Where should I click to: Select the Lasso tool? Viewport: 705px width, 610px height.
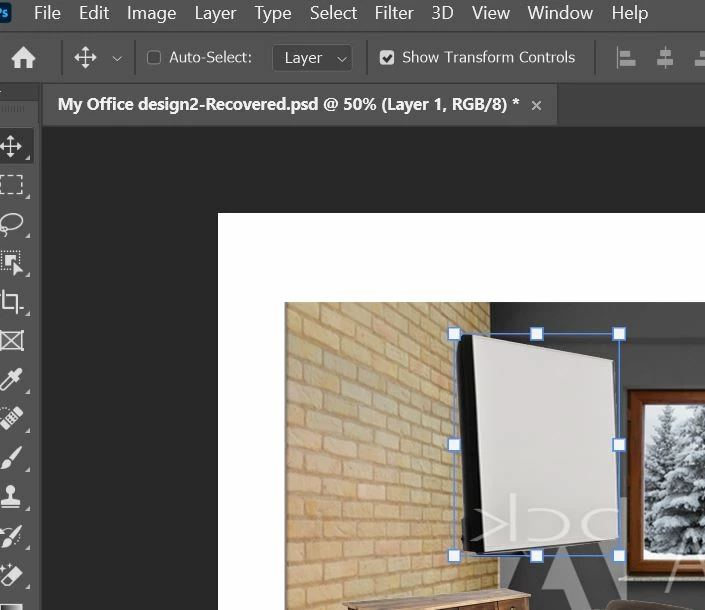pyautogui.click(x=11, y=224)
